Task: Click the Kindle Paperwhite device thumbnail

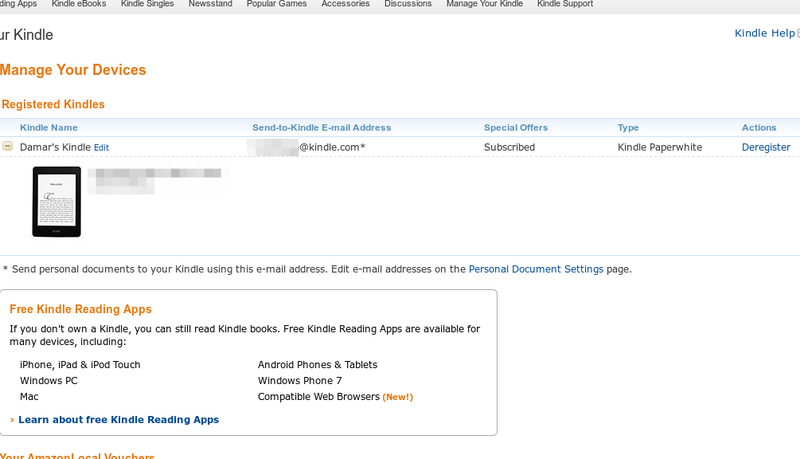Action: tap(56, 202)
